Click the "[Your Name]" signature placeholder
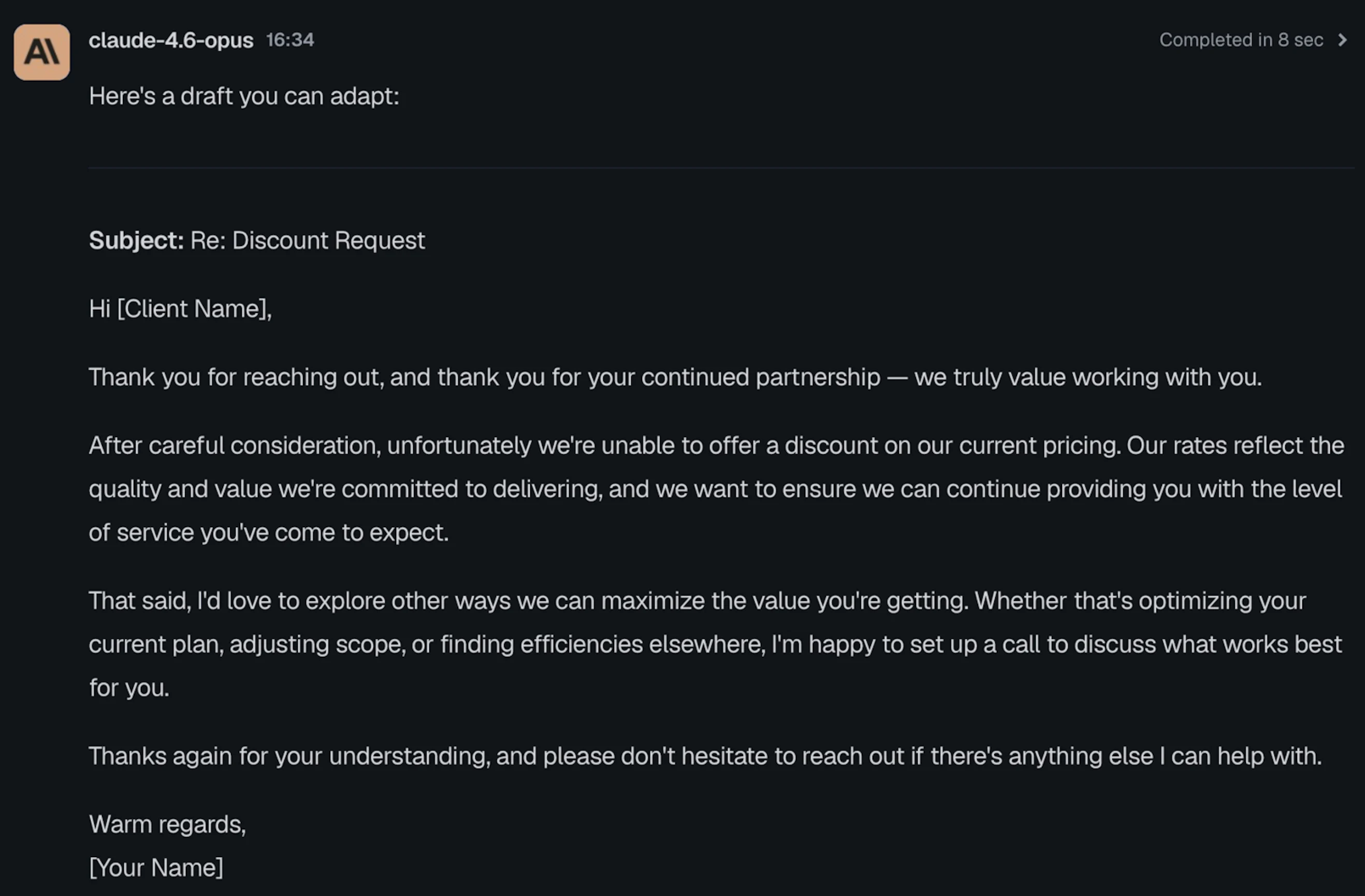This screenshot has width=1365, height=896. click(x=156, y=868)
